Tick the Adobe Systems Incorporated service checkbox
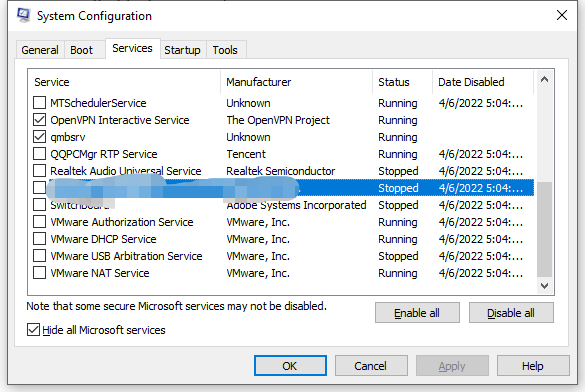This screenshot has height=392, width=585. coord(40,205)
